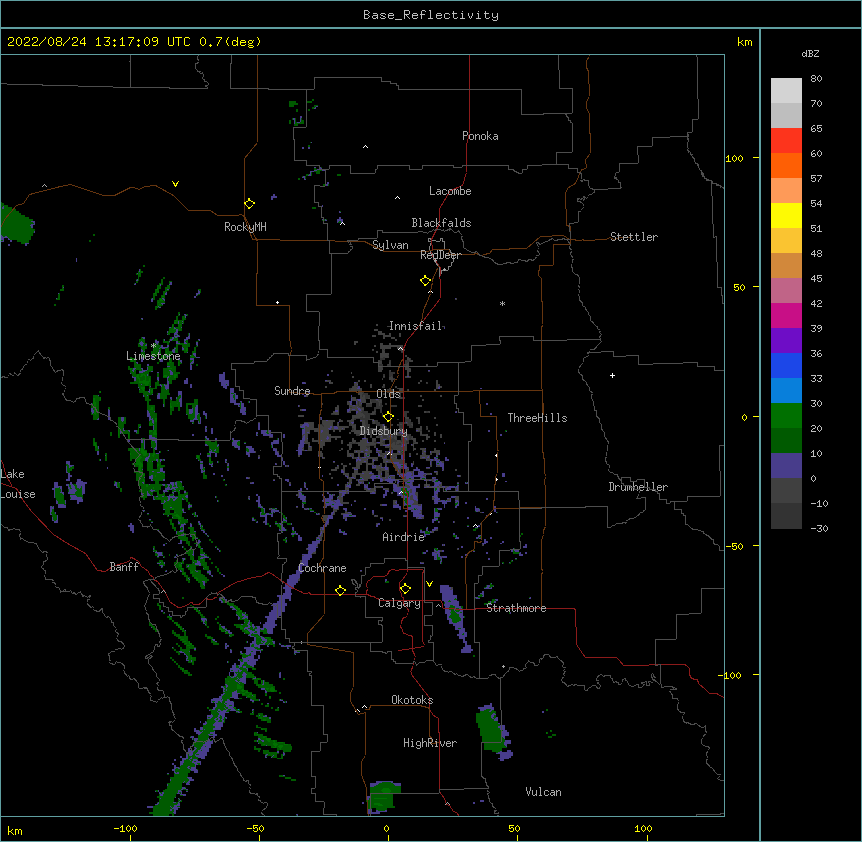Click the Okotoks town label

coord(412,700)
